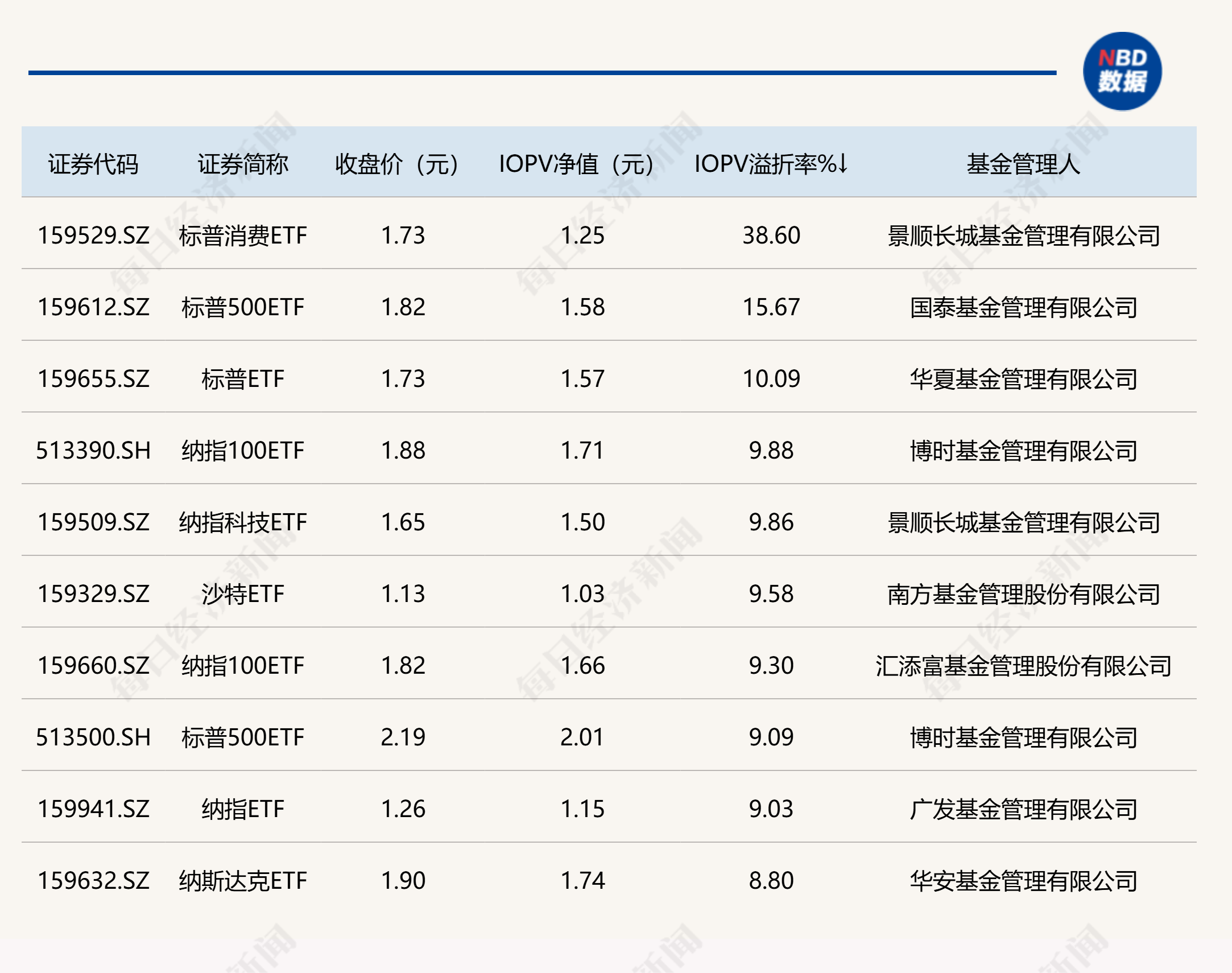Click premium rate value 10.09
Viewport: 1232px width, 973px height.
tap(771, 379)
